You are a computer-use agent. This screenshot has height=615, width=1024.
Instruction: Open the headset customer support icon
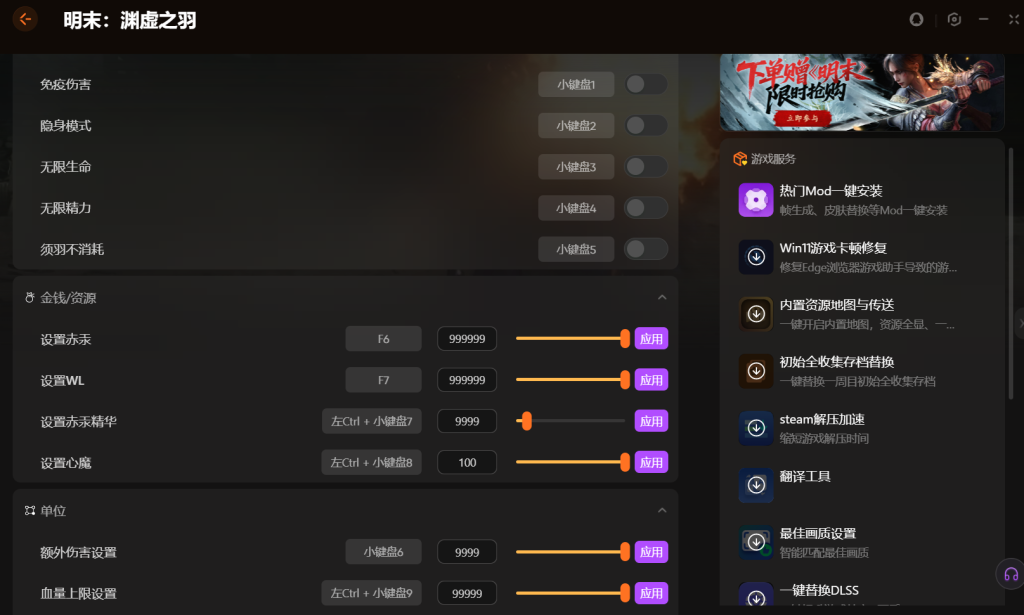pyautogui.click(x=1011, y=575)
